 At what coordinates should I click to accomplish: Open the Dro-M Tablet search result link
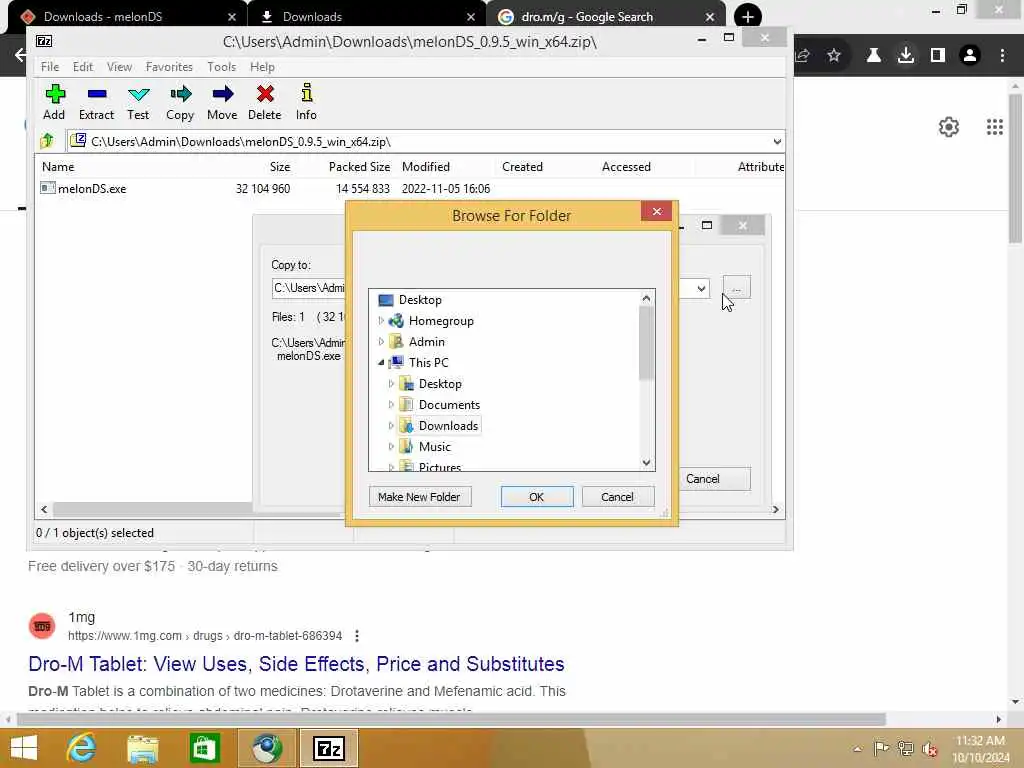[296, 664]
